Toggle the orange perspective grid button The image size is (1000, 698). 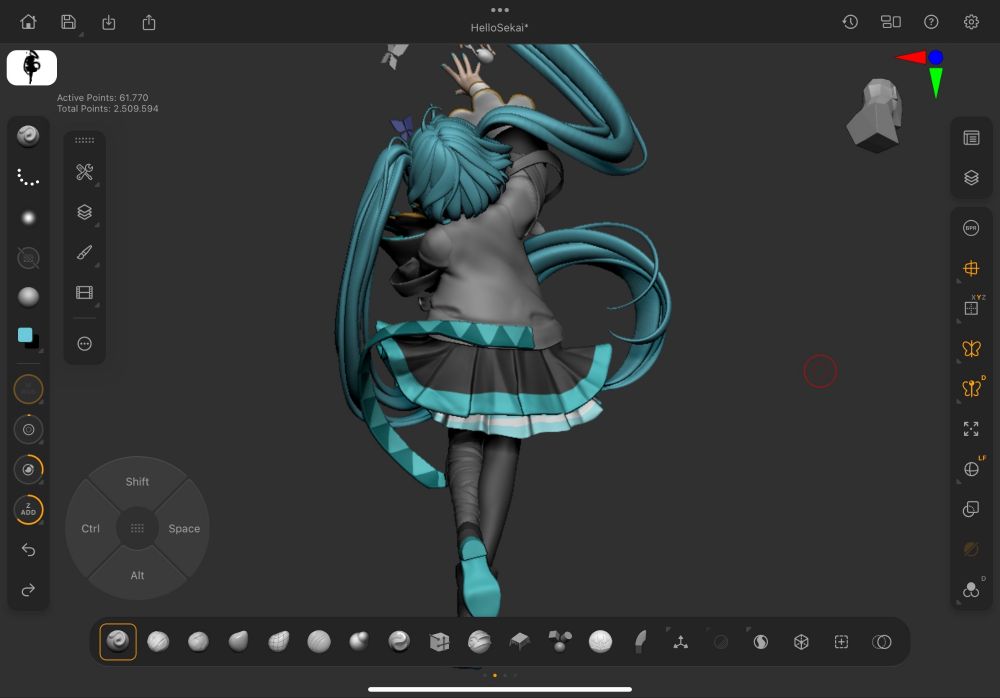coord(971,268)
